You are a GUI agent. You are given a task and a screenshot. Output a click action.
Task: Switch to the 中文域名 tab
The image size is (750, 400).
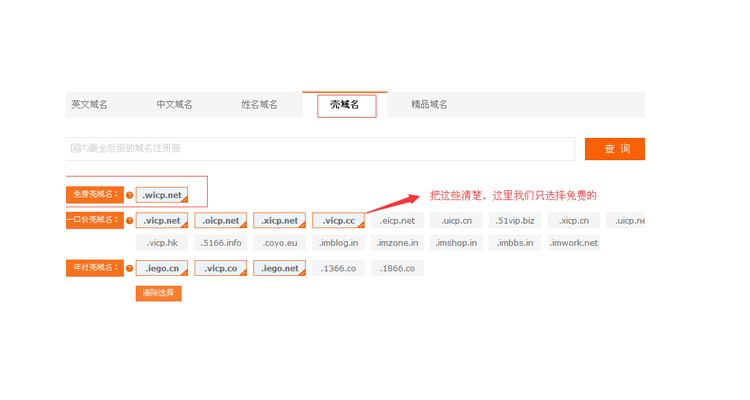coord(174,104)
